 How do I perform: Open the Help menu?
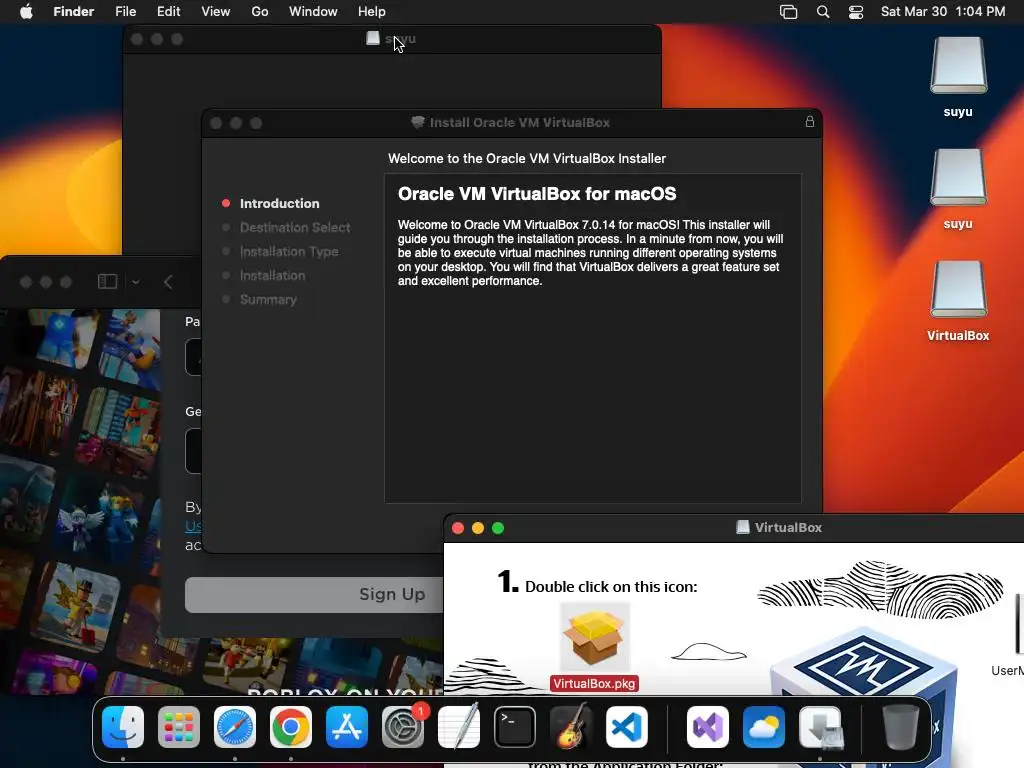tap(372, 11)
